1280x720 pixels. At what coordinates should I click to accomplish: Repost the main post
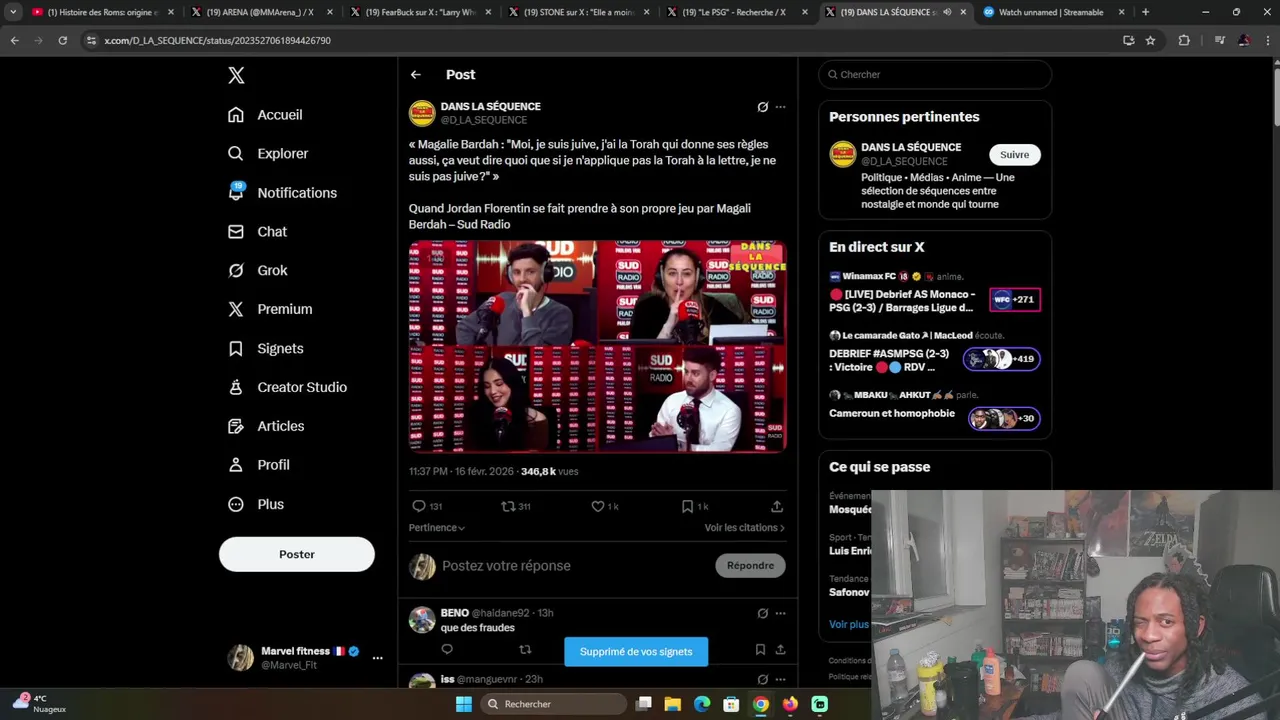[x=508, y=506]
